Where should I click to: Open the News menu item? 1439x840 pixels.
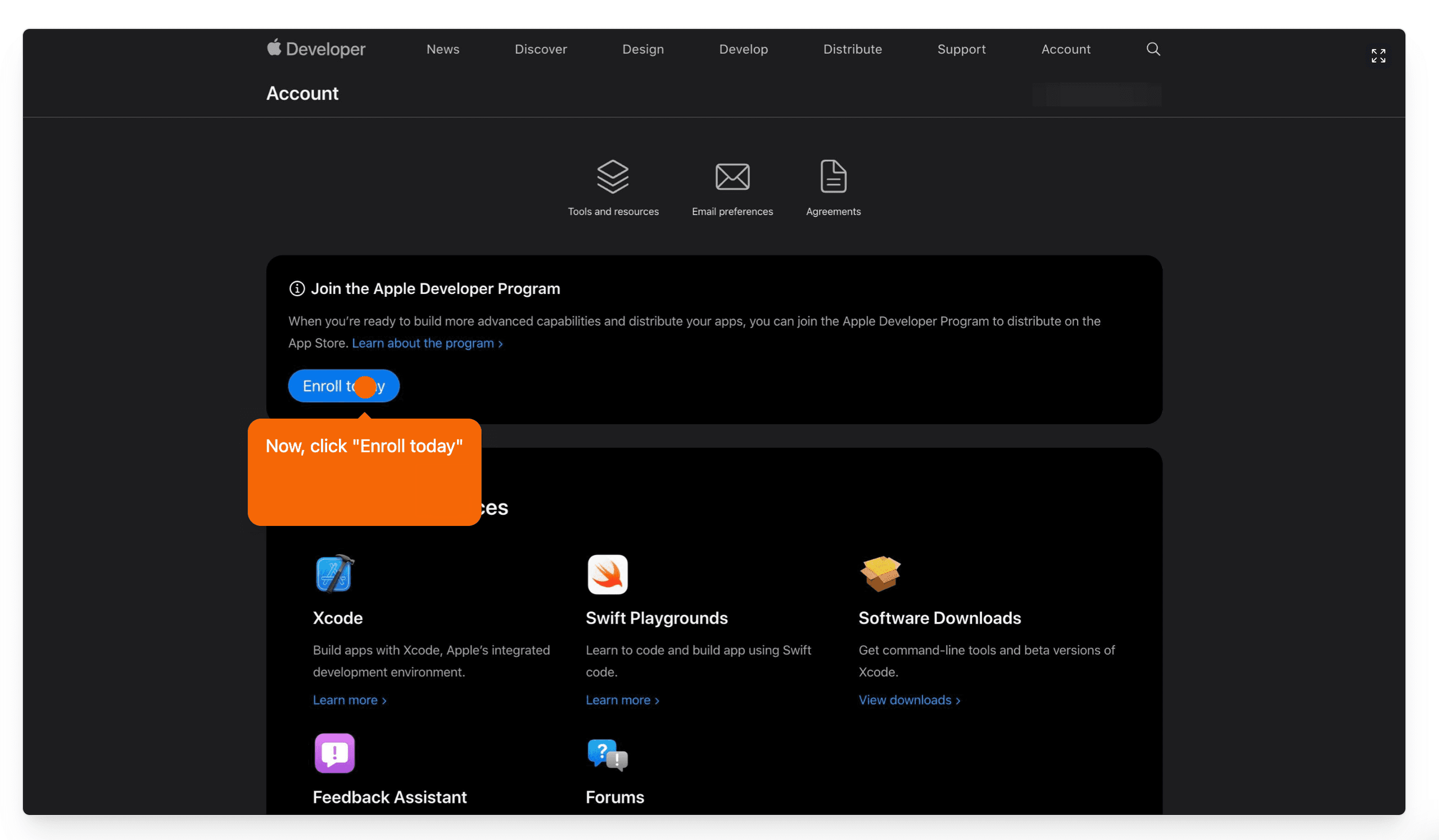click(x=442, y=49)
